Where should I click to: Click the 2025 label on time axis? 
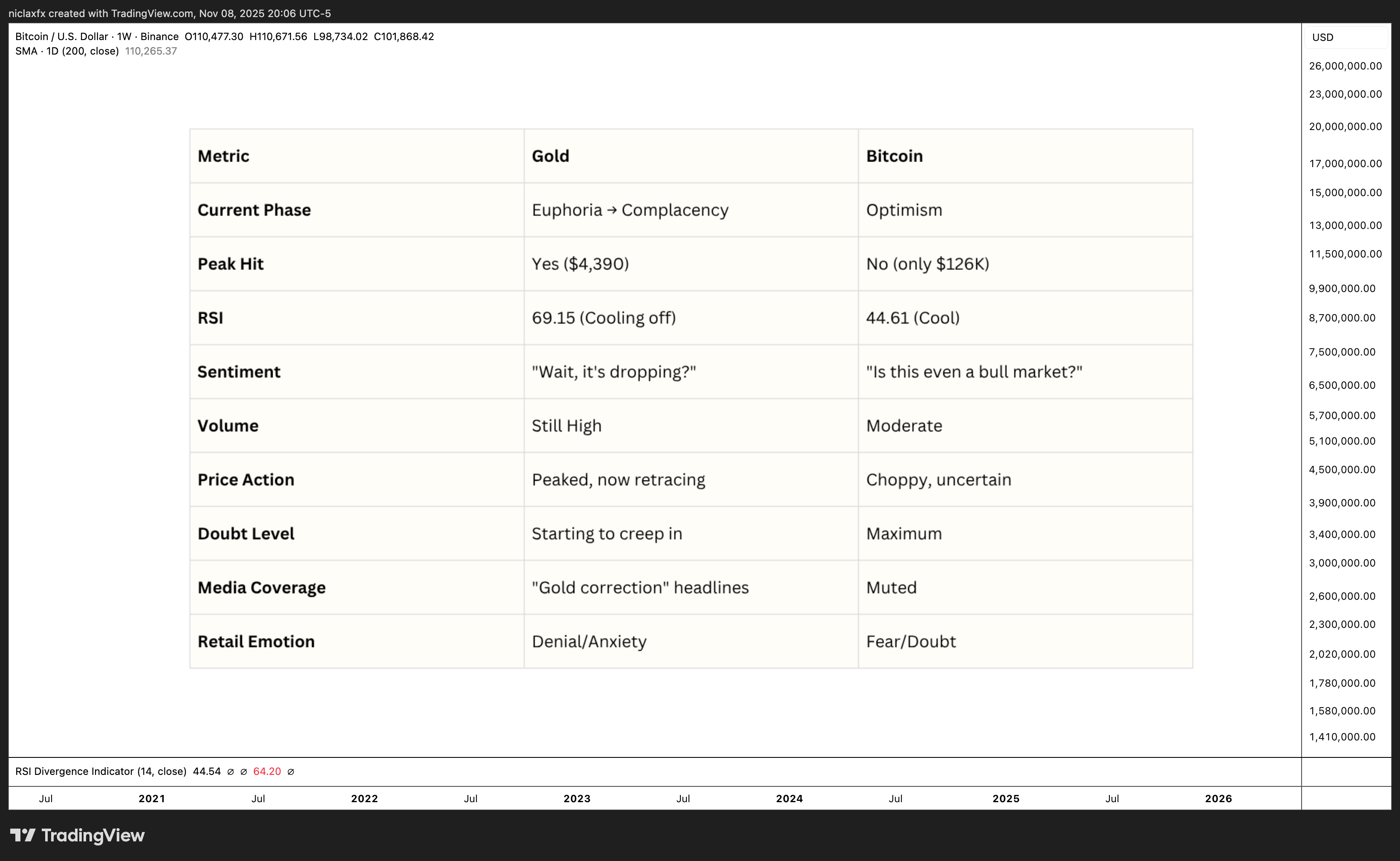coord(1006,799)
